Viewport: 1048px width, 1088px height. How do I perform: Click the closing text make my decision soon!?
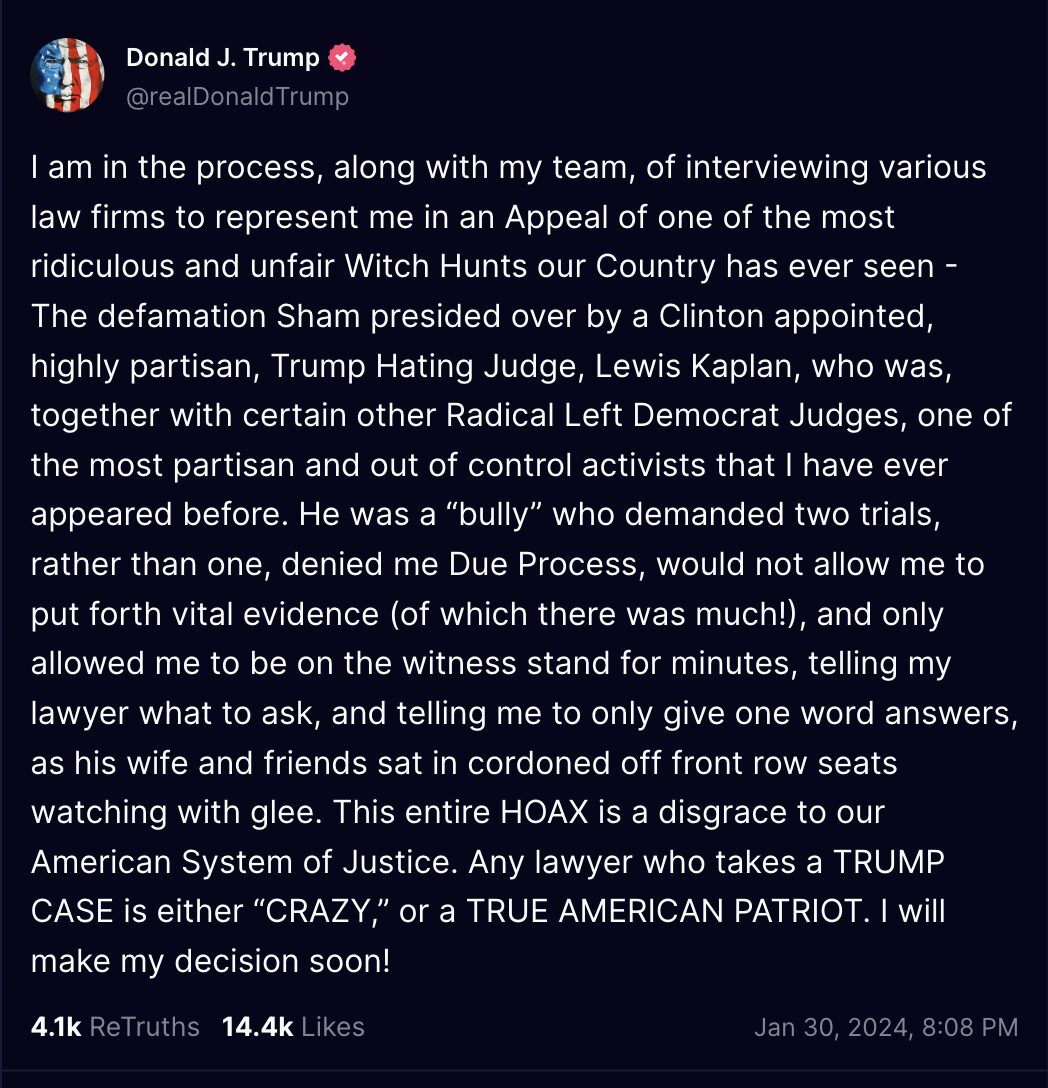click(x=211, y=962)
